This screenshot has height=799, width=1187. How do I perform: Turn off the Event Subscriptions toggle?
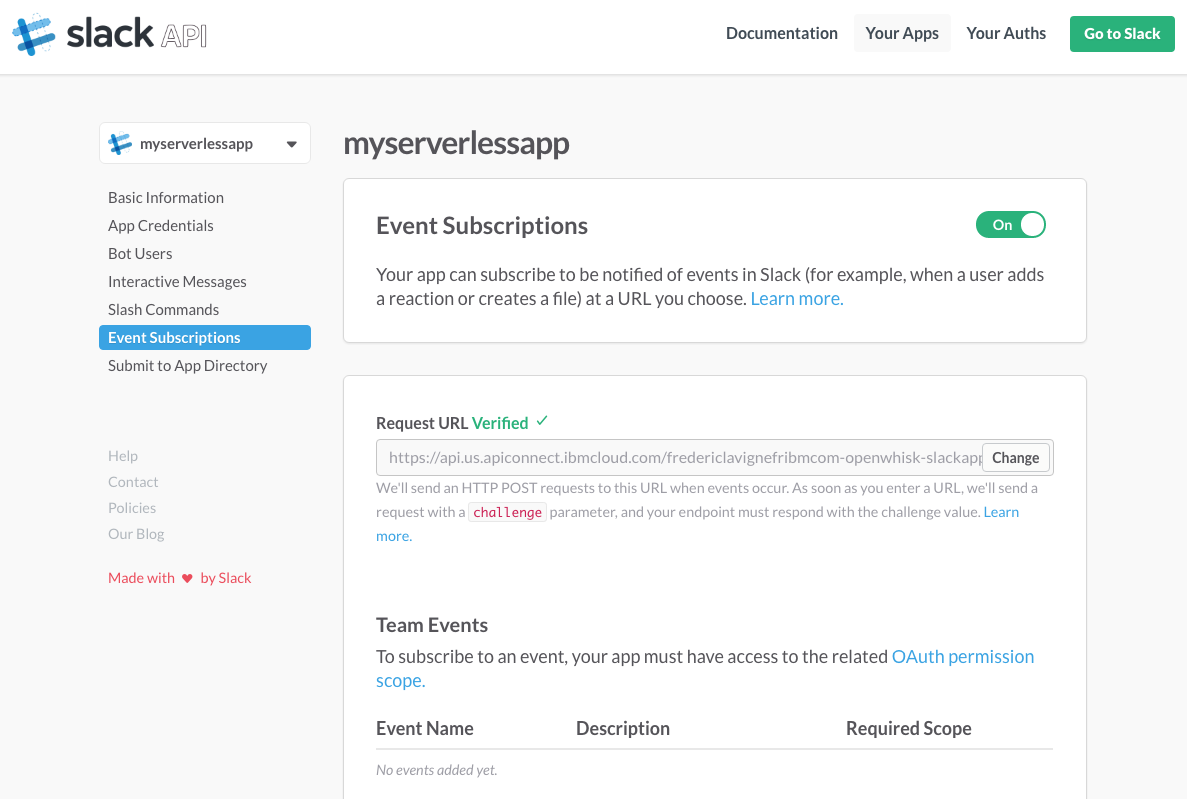[1011, 225]
